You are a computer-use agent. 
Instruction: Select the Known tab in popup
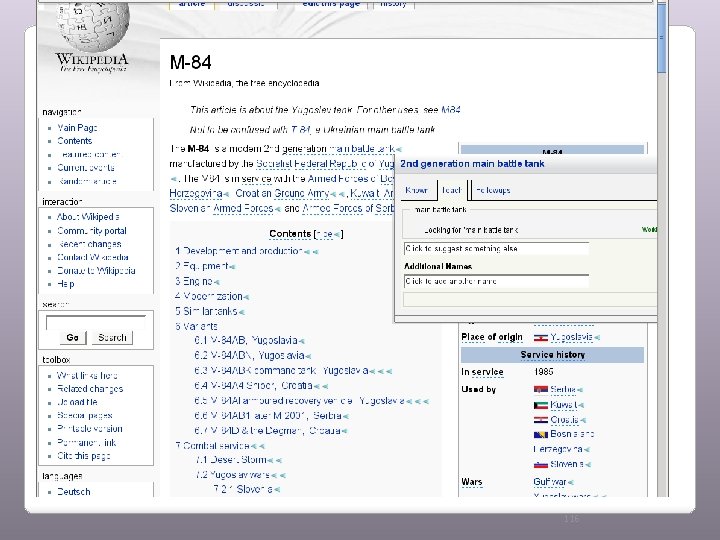point(416,190)
